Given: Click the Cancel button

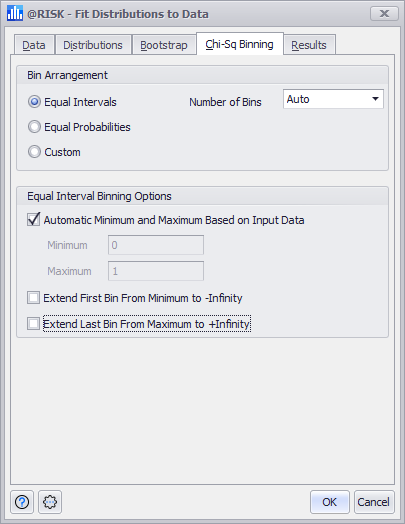Looking at the screenshot, I should [x=374, y=502].
